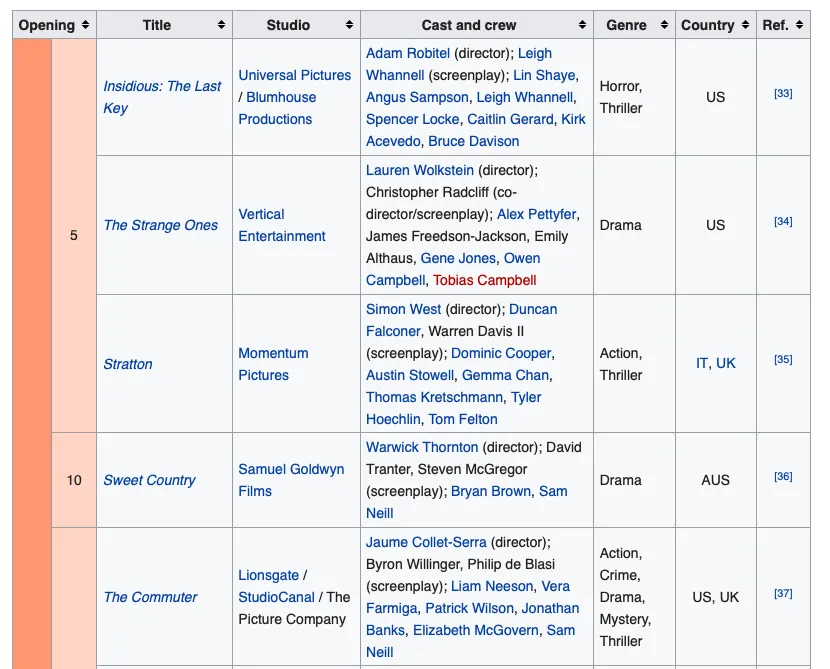This screenshot has height=669, width=830.
Task: Sort table by Studio column arrows
Action: tap(349, 25)
